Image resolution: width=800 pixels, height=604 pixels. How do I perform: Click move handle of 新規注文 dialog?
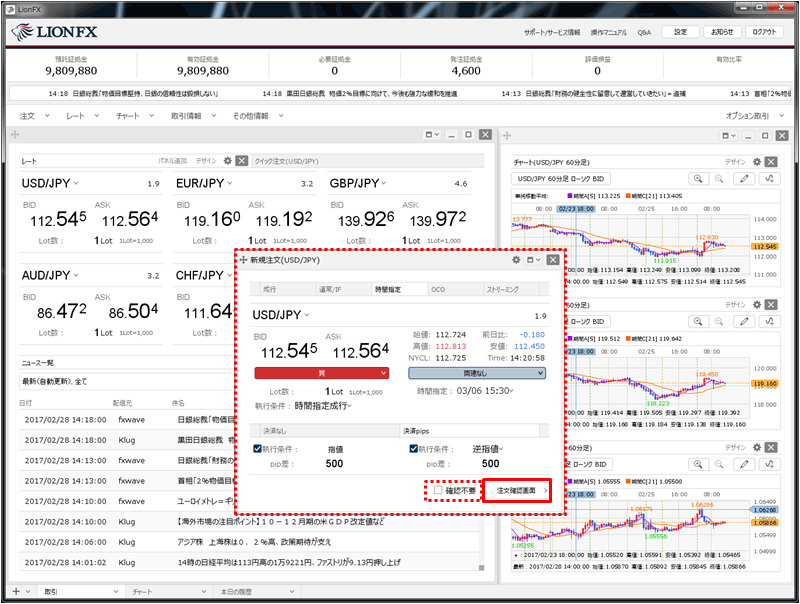point(243,260)
